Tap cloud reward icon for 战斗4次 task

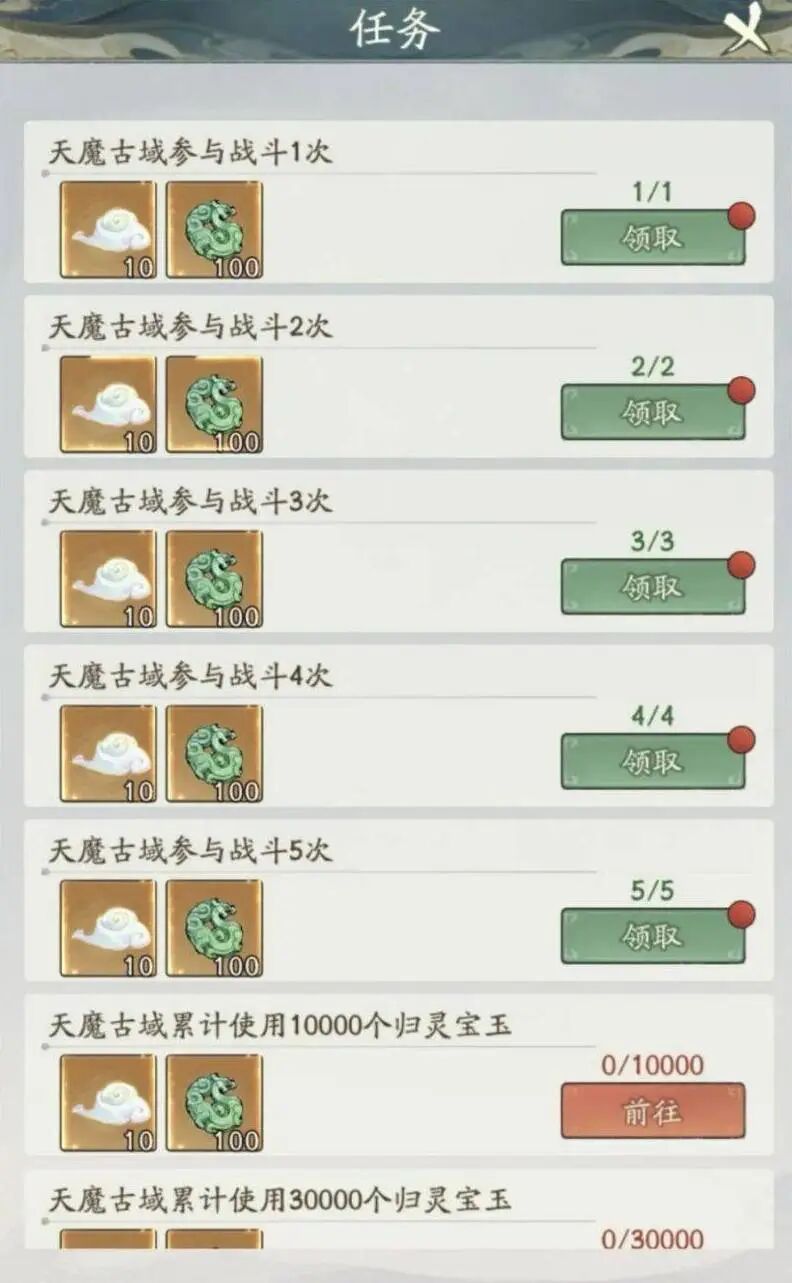click(108, 754)
